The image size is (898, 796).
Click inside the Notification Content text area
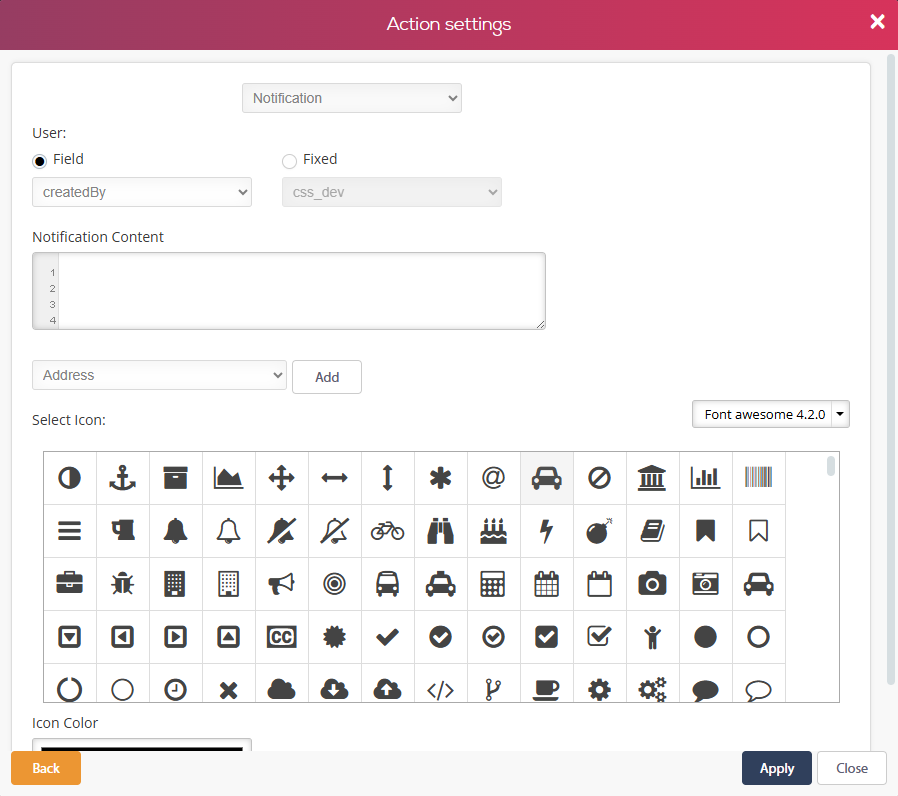300,290
